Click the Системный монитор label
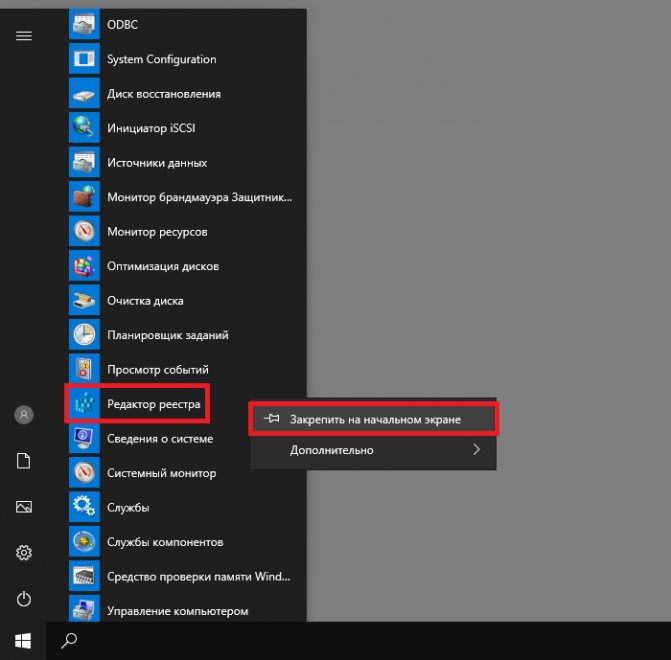Viewport: 671px width, 660px height. click(x=161, y=473)
